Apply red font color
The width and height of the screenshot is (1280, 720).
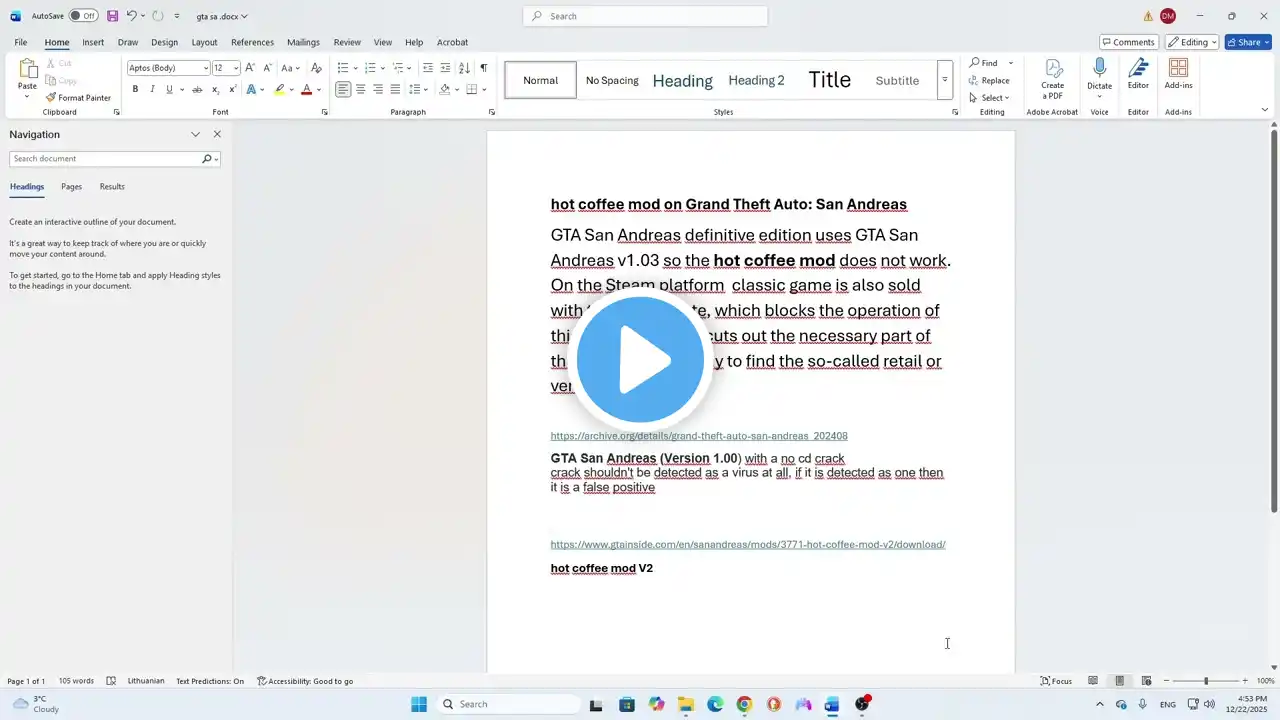[x=307, y=89]
